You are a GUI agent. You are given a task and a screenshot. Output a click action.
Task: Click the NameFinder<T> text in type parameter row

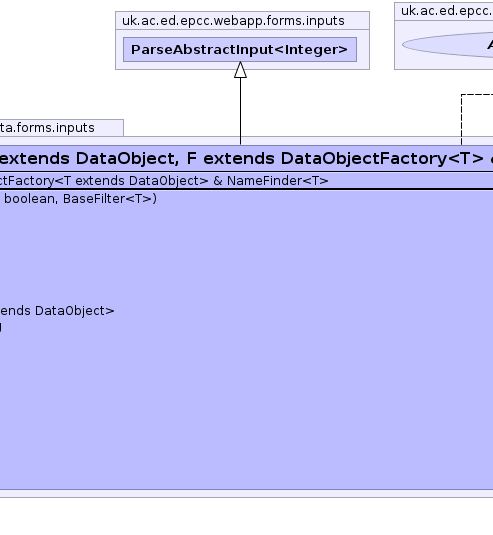[x=277, y=181]
